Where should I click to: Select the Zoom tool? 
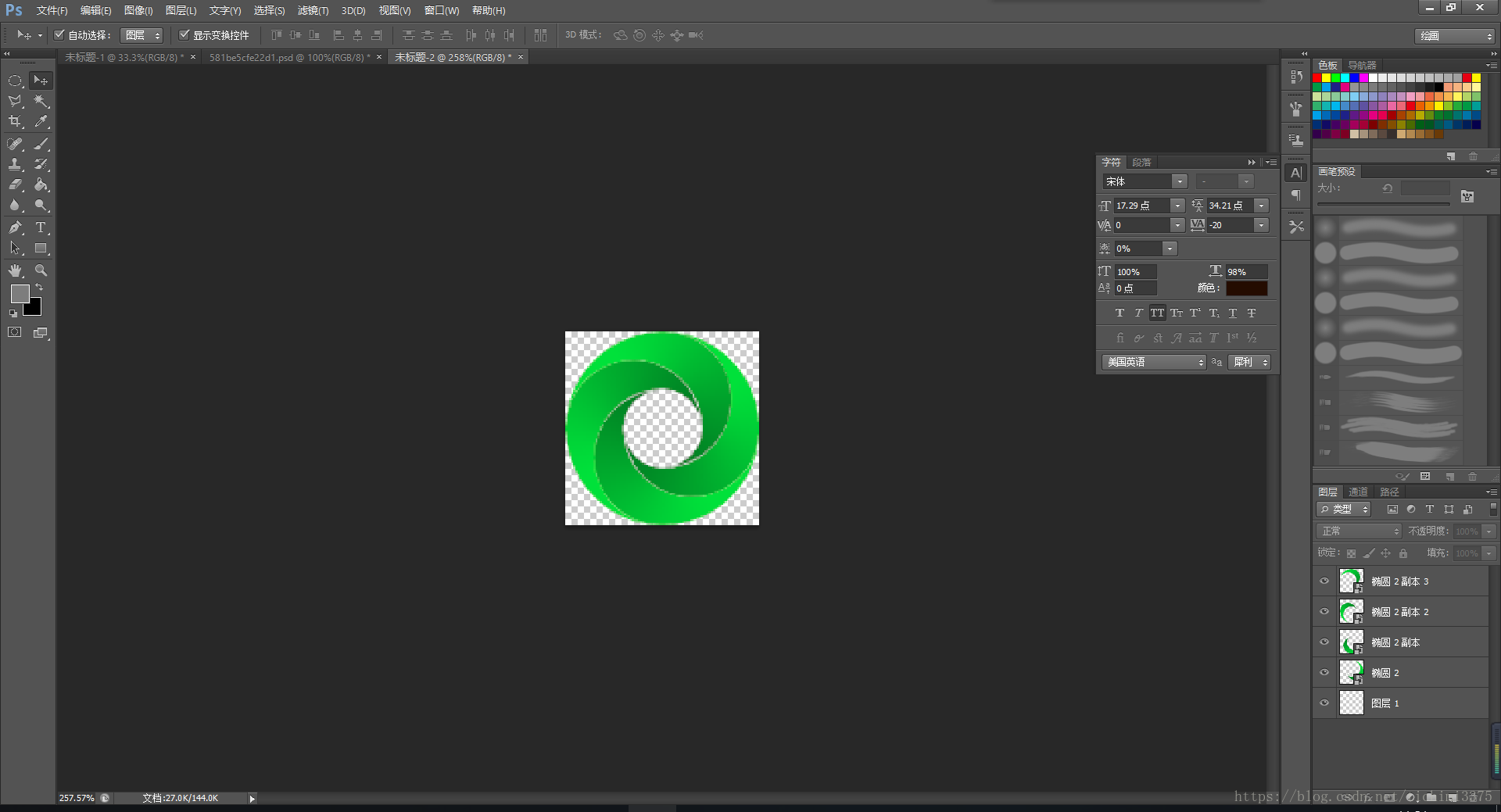click(x=41, y=270)
